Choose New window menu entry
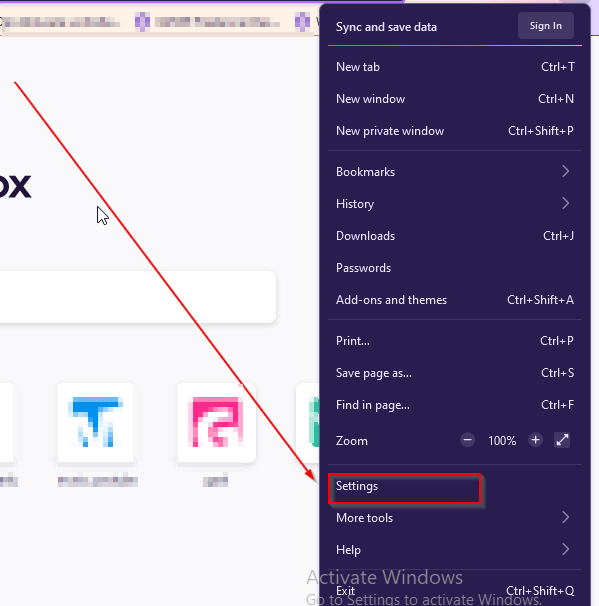The height and width of the screenshot is (606, 599). tap(455, 99)
